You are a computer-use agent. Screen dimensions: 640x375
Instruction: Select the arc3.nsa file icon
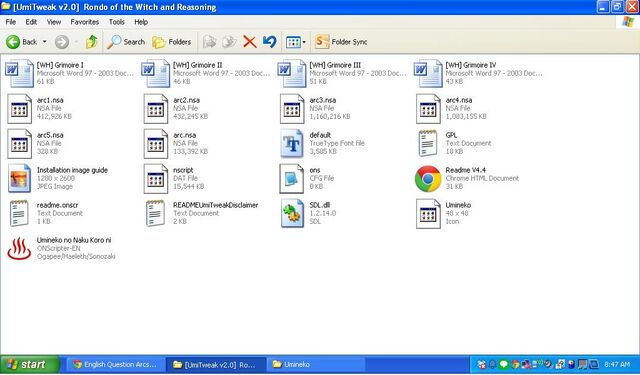[292, 109]
